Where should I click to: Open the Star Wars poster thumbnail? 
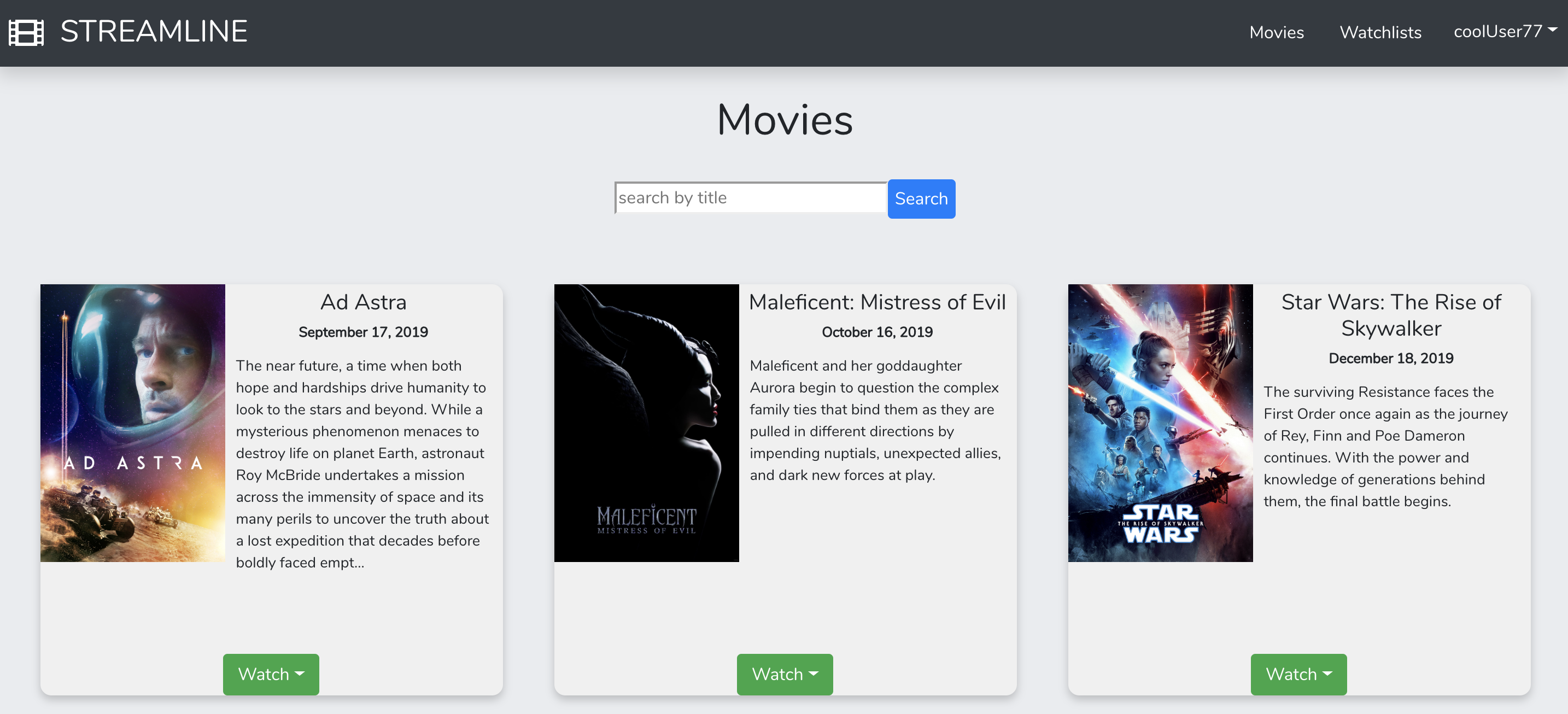(x=1160, y=423)
